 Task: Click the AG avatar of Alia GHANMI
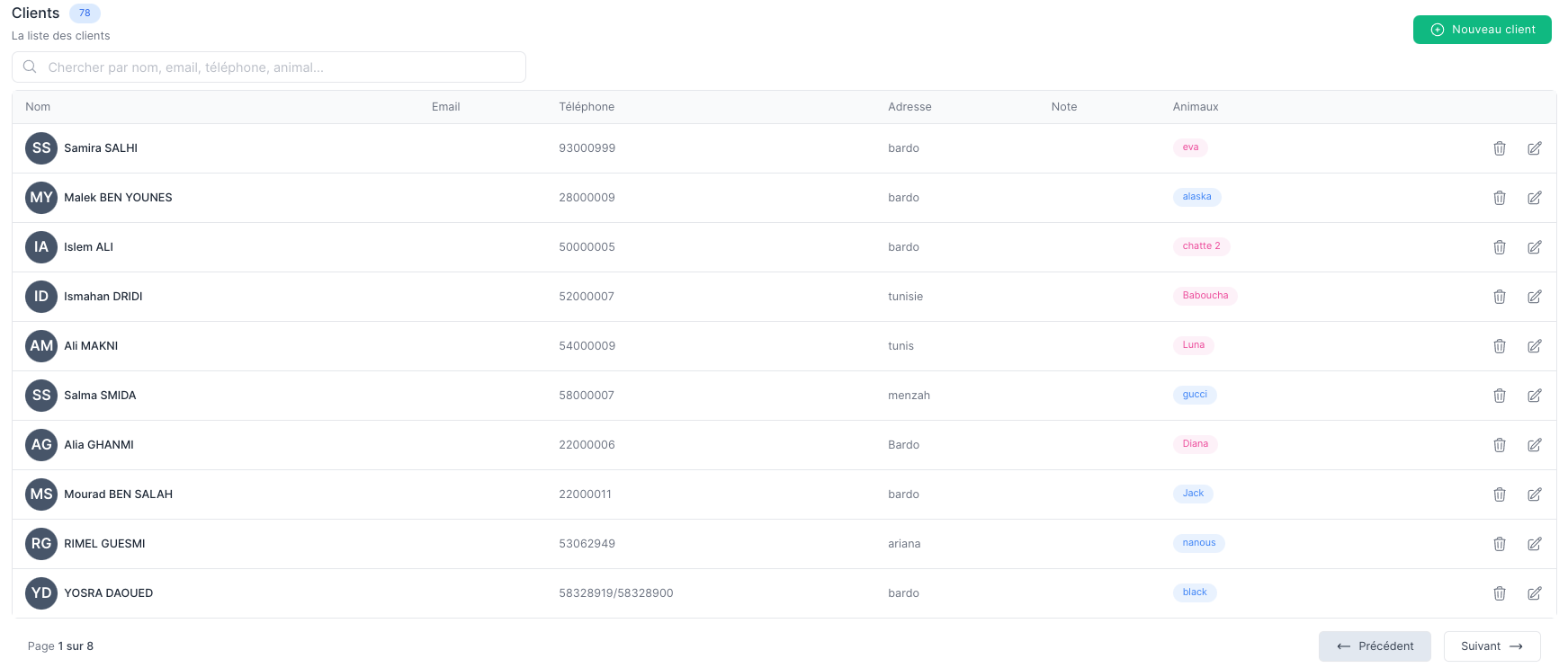click(41, 445)
